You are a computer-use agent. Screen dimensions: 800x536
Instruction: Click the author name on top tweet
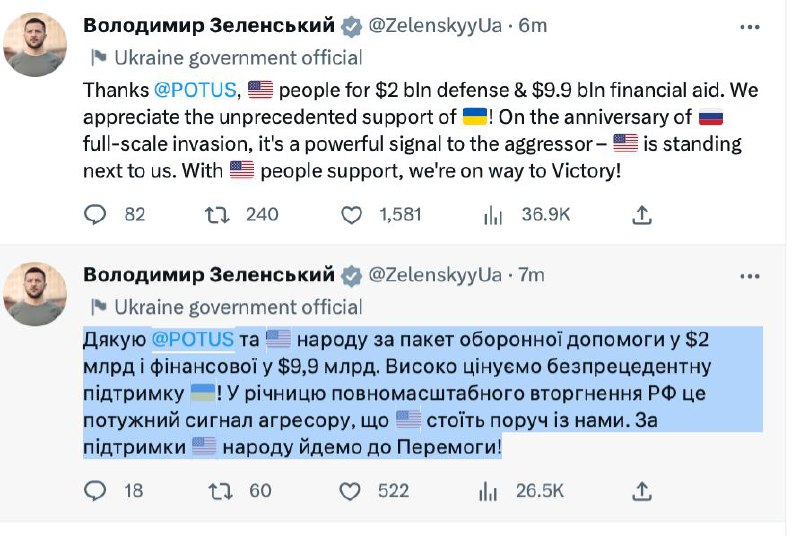pos(208,25)
